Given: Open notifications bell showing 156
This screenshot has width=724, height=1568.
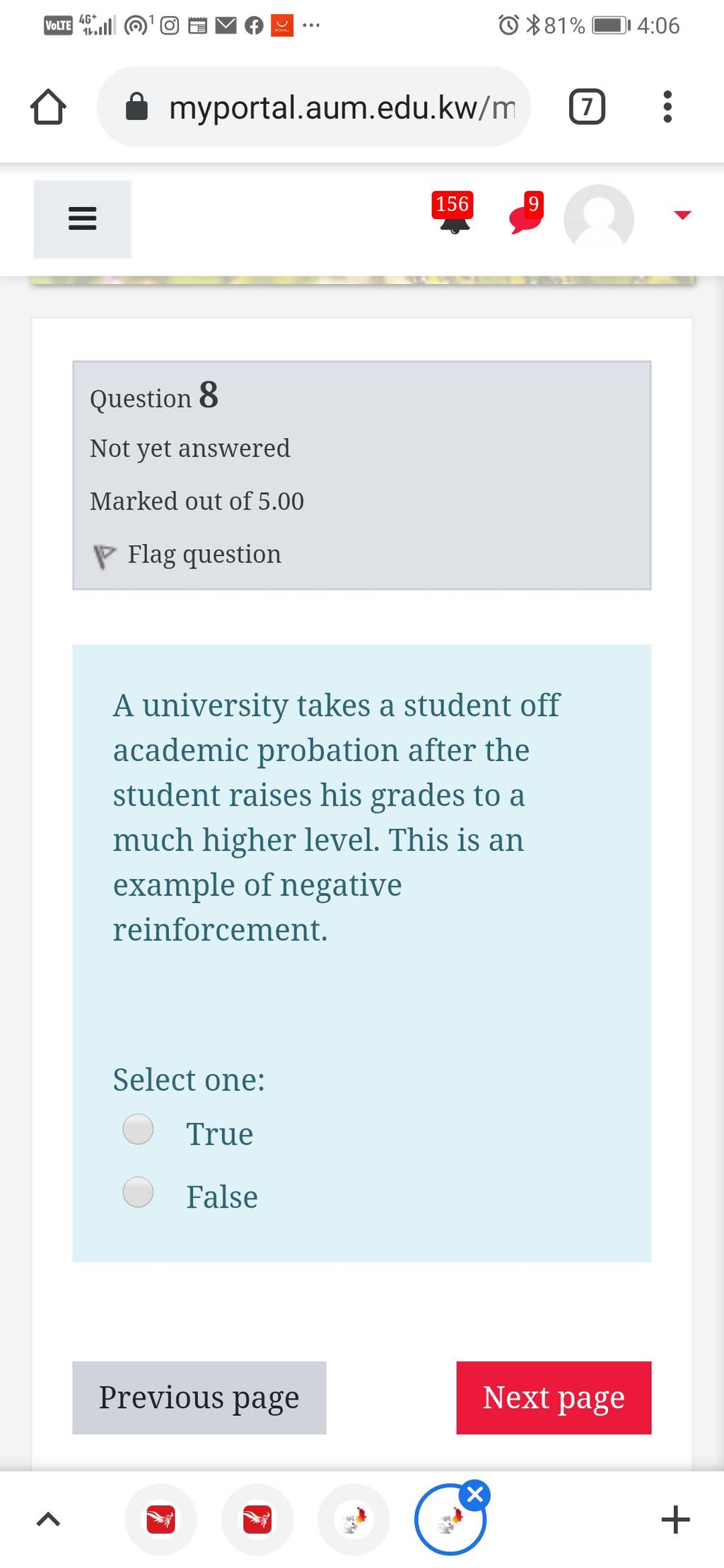Looking at the screenshot, I should pyautogui.click(x=452, y=213).
